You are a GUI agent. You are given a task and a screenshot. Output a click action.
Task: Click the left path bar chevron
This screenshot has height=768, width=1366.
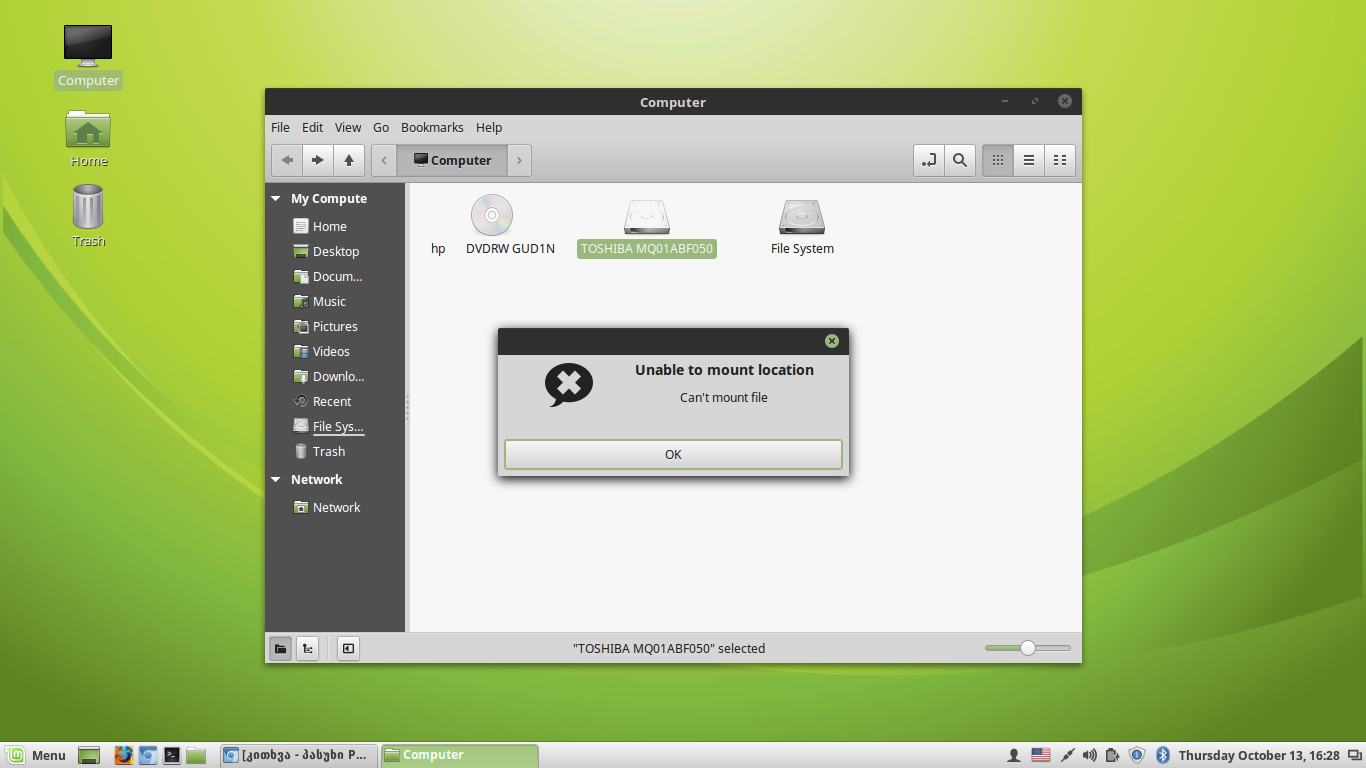[x=384, y=160]
